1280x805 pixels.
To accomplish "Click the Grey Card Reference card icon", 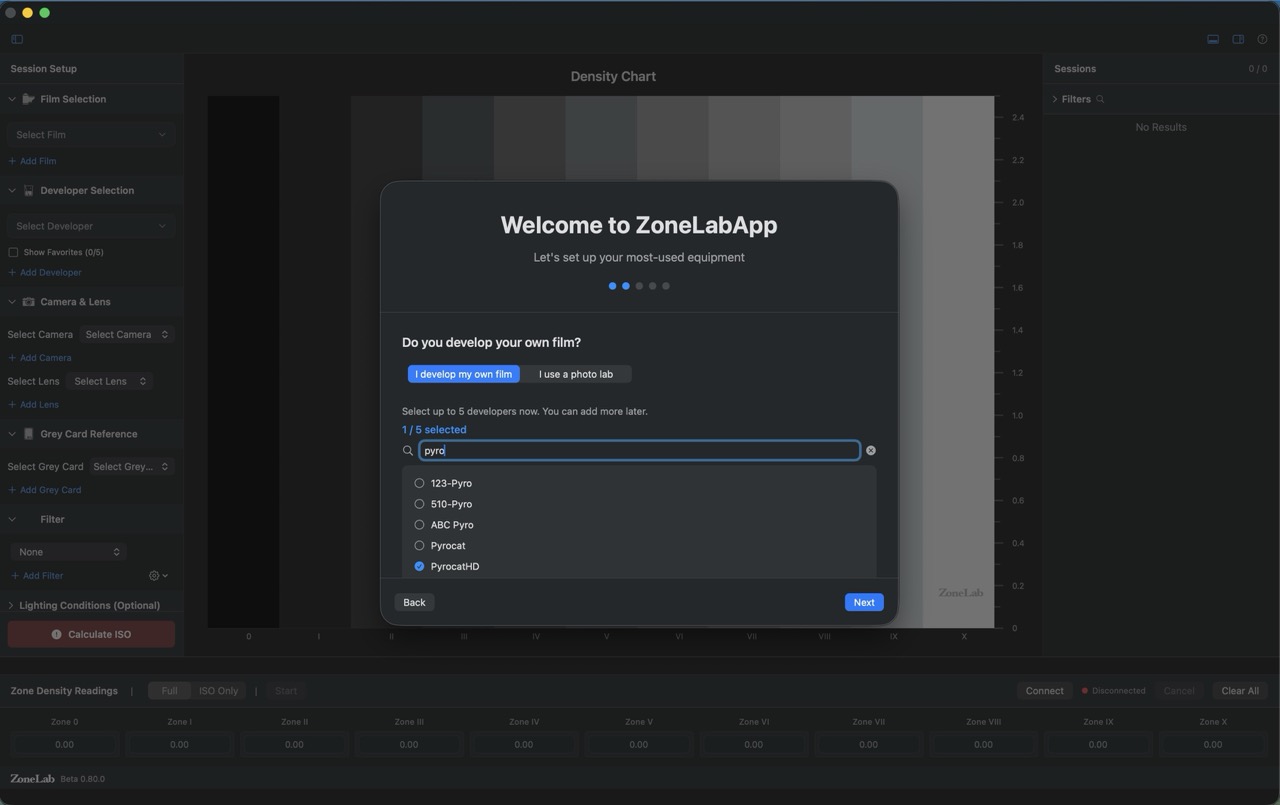I will point(29,434).
